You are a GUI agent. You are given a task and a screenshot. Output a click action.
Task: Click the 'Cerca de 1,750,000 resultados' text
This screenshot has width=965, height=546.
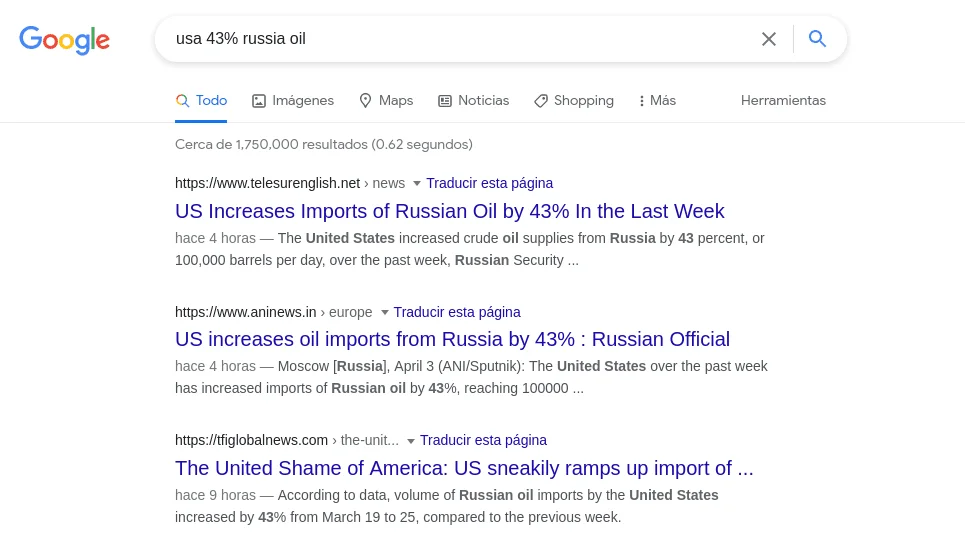324,145
